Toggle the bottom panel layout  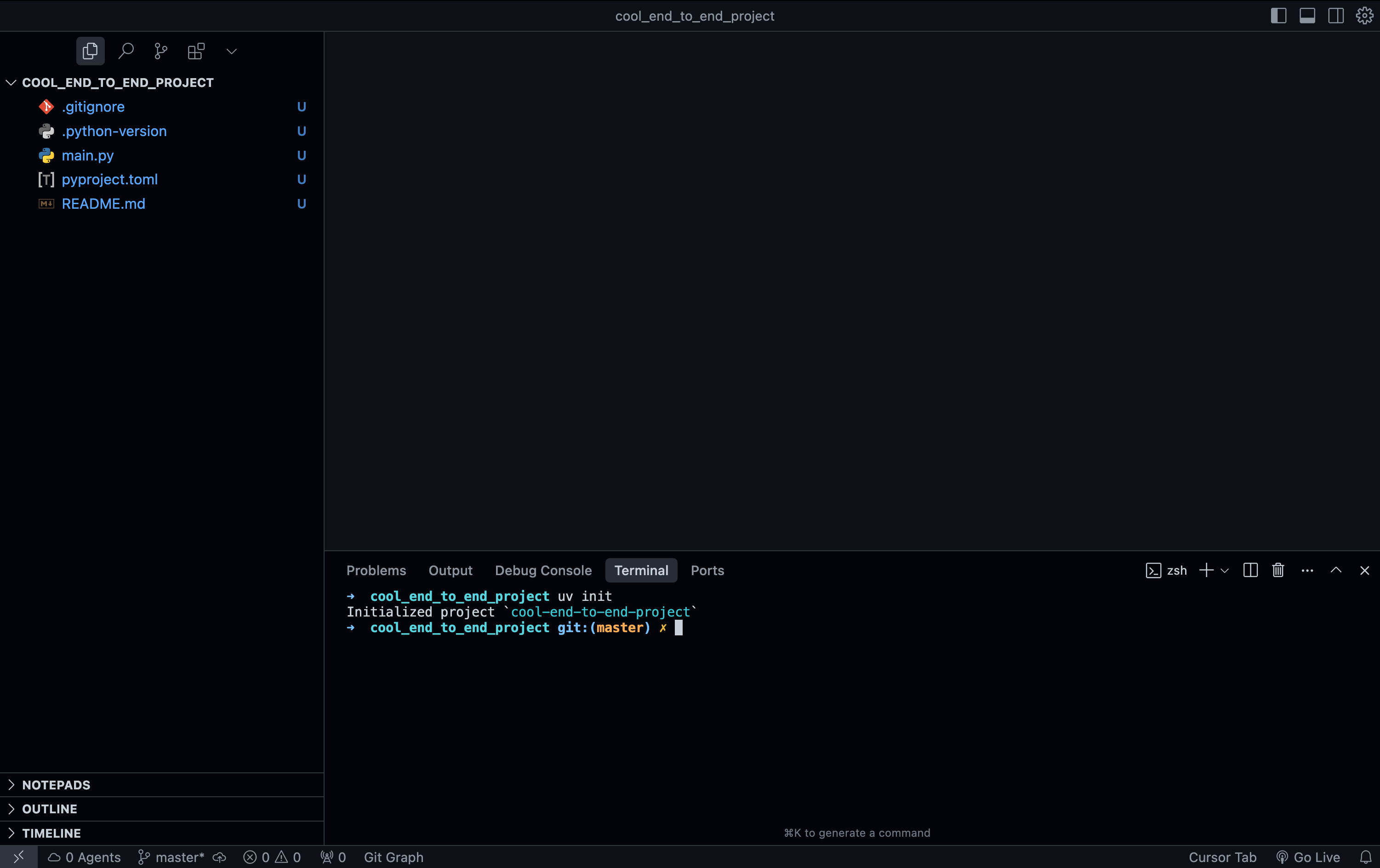click(1306, 16)
